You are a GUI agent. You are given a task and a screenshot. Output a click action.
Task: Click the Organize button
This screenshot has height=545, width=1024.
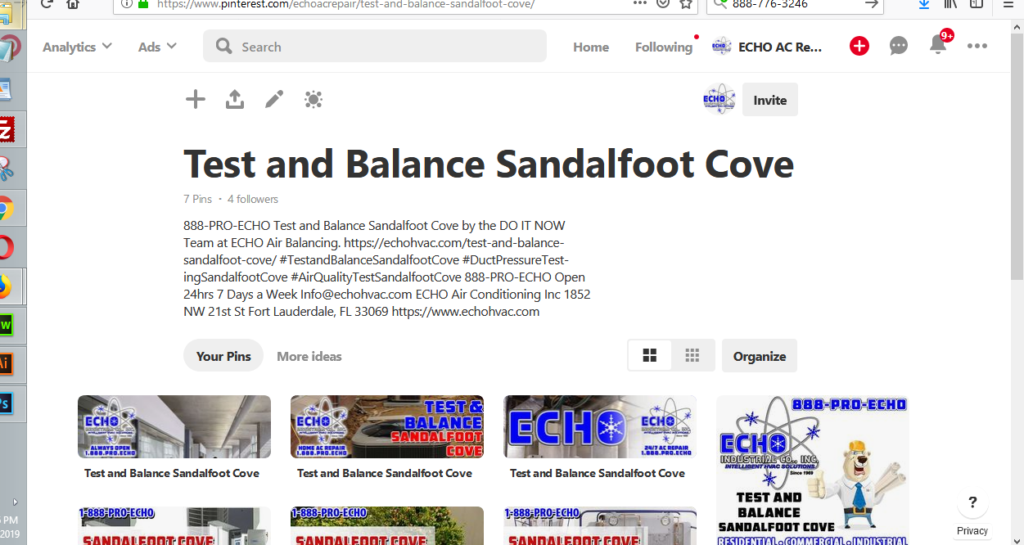tap(759, 356)
